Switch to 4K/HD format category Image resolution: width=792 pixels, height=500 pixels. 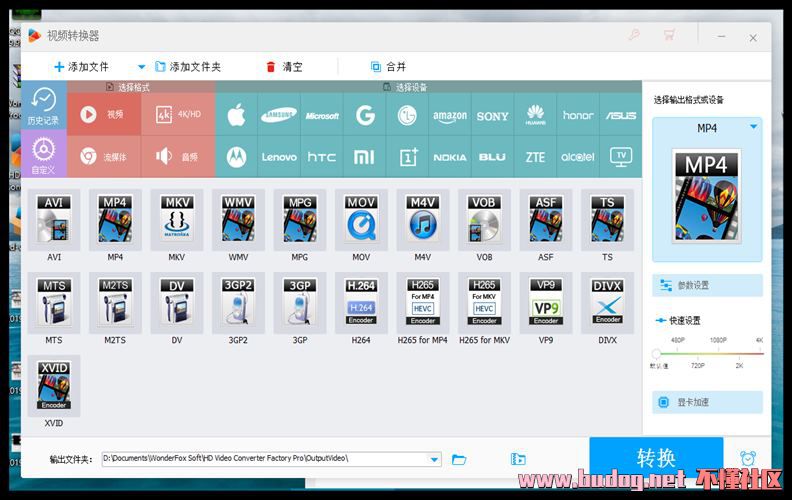coord(178,114)
